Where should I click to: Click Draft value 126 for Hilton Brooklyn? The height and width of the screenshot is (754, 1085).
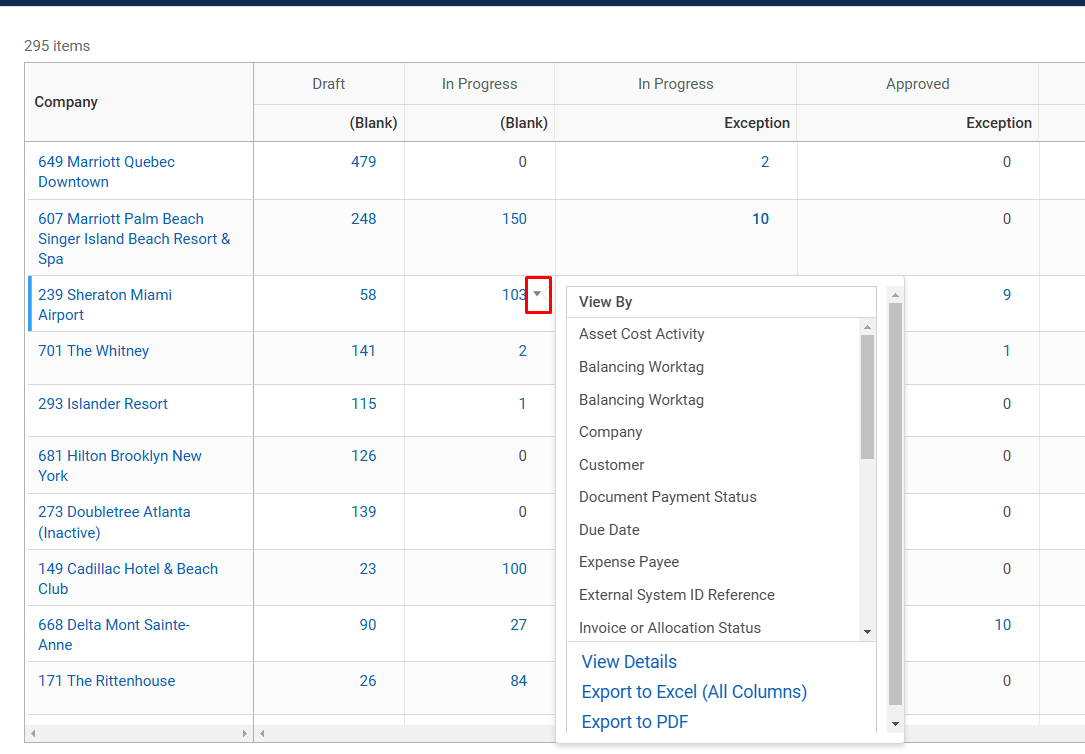[363, 456]
